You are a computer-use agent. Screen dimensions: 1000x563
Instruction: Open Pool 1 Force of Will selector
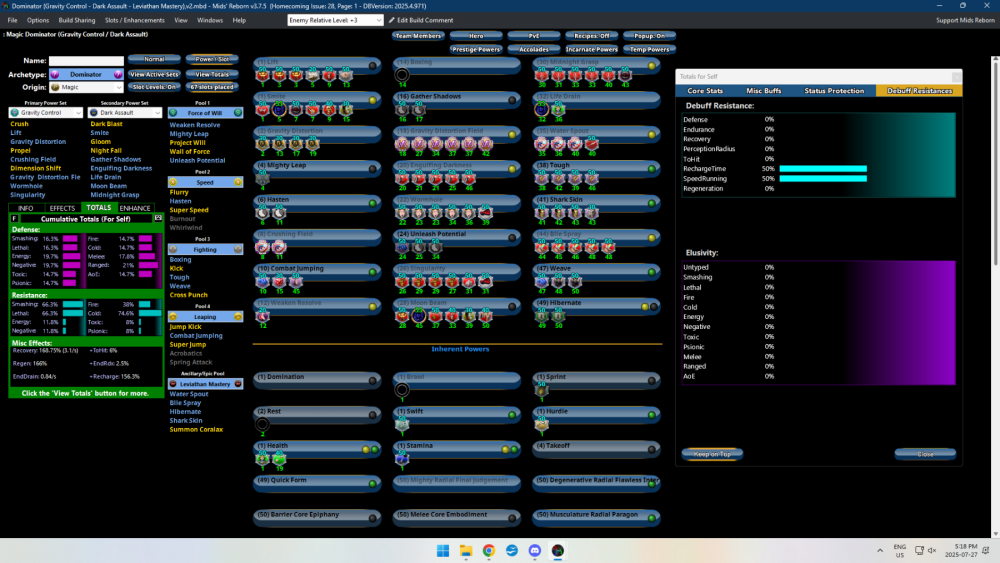tap(205, 113)
